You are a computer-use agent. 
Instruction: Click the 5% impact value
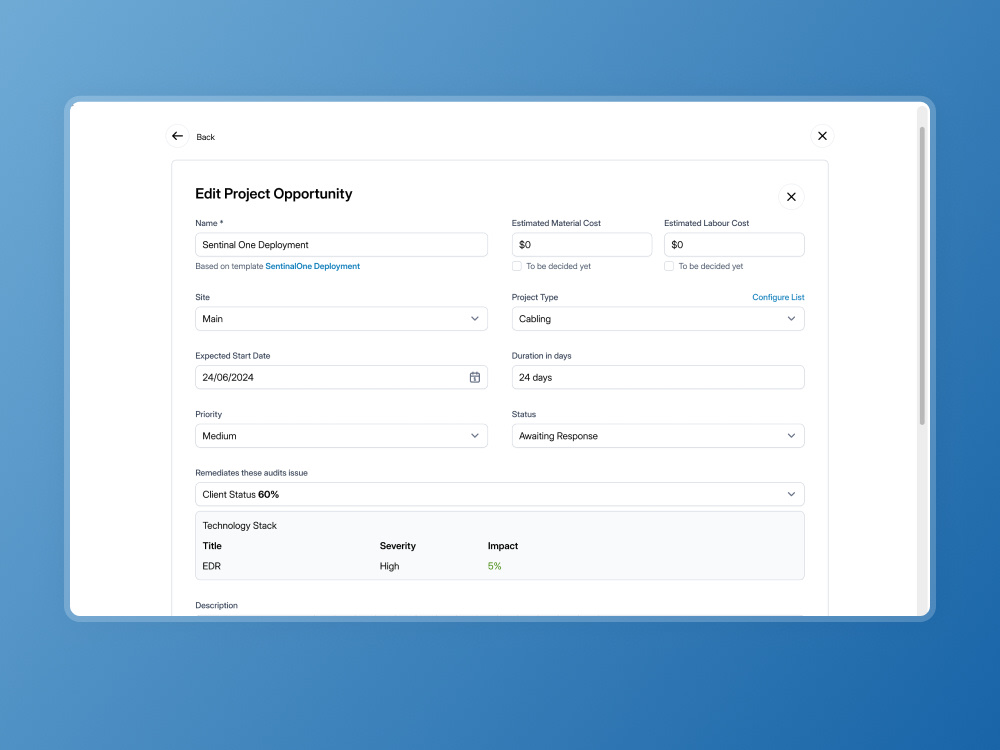pos(494,566)
